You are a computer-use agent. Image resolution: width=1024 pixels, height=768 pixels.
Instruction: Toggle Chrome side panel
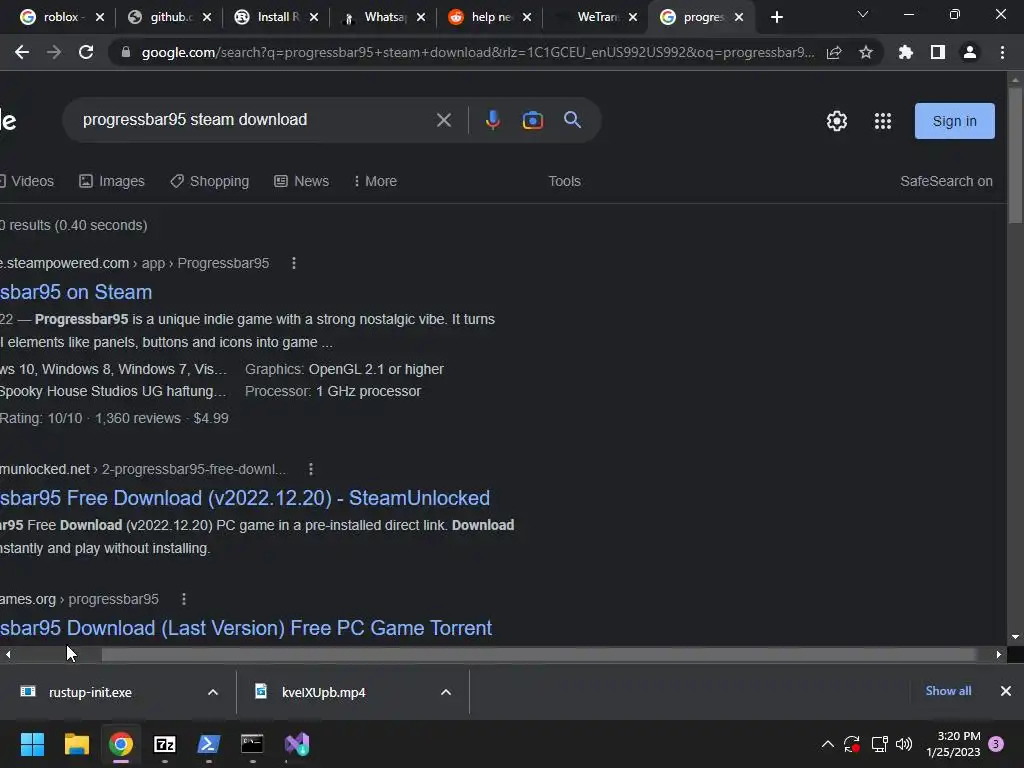938,52
